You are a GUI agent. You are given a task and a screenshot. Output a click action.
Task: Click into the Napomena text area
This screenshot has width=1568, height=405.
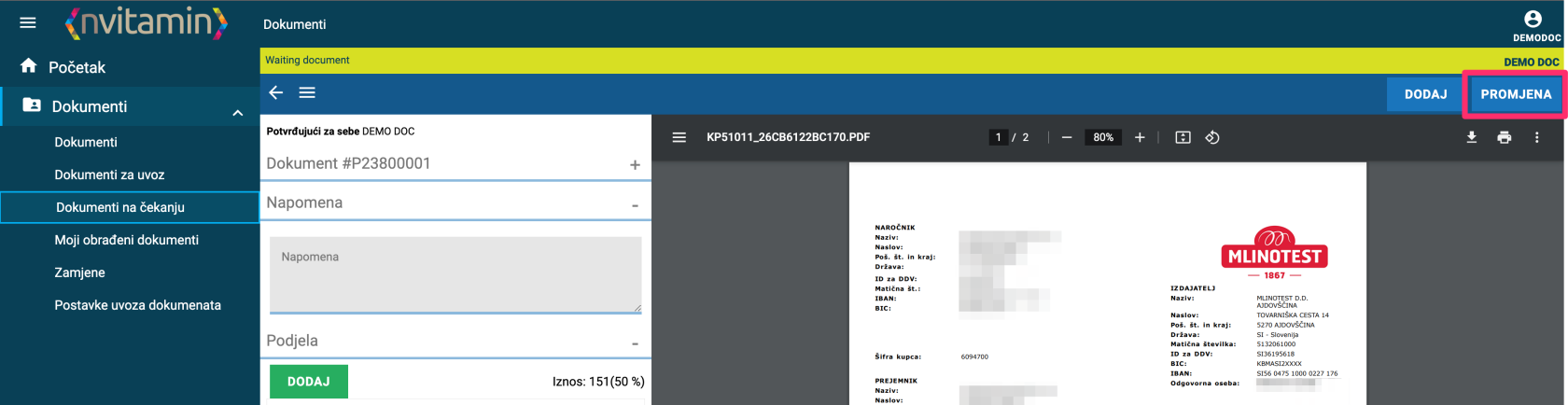pyautogui.click(x=455, y=274)
